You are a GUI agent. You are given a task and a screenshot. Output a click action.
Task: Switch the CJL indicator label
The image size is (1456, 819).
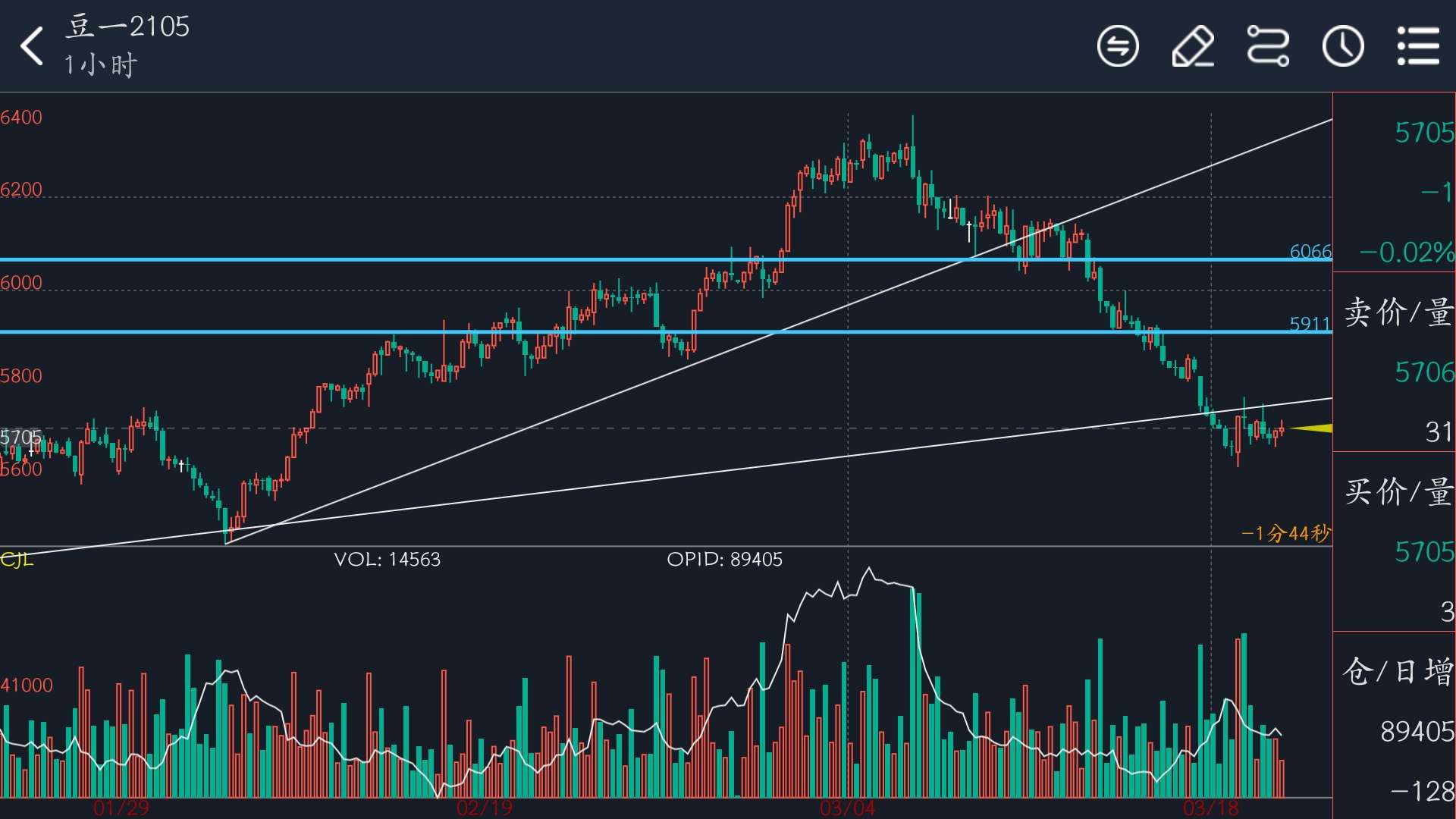click(x=17, y=560)
